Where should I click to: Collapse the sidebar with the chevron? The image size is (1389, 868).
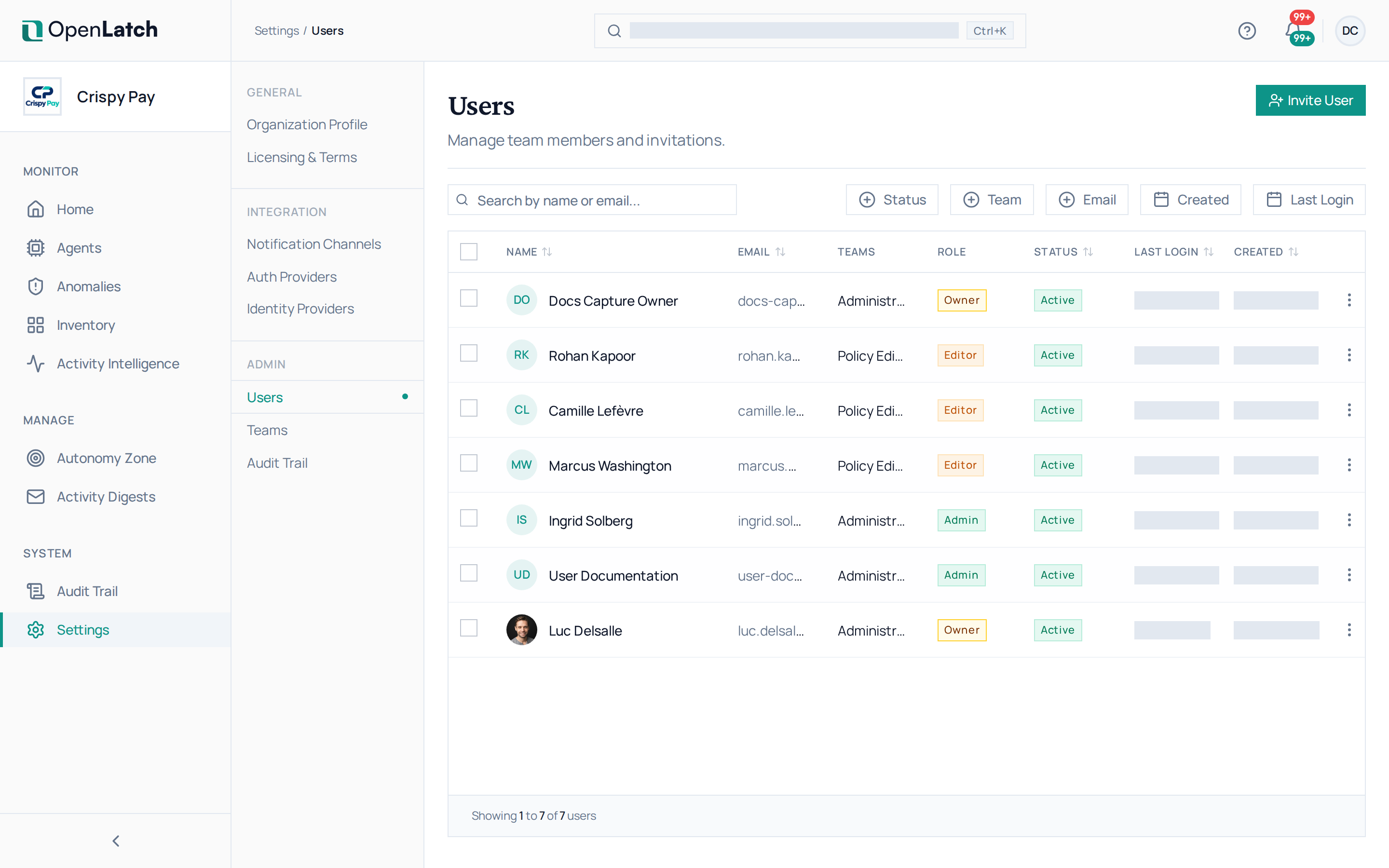(x=115, y=841)
